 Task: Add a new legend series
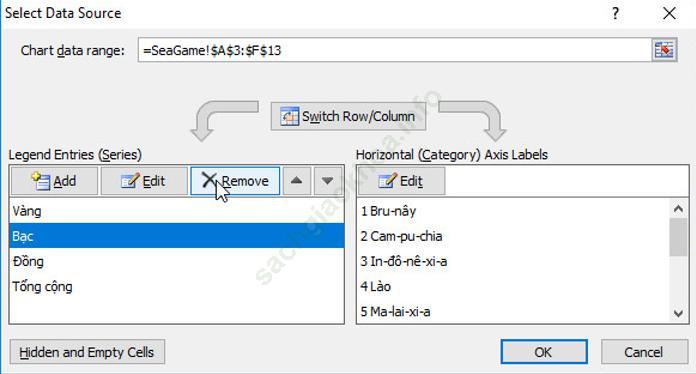(x=54, y=181)
